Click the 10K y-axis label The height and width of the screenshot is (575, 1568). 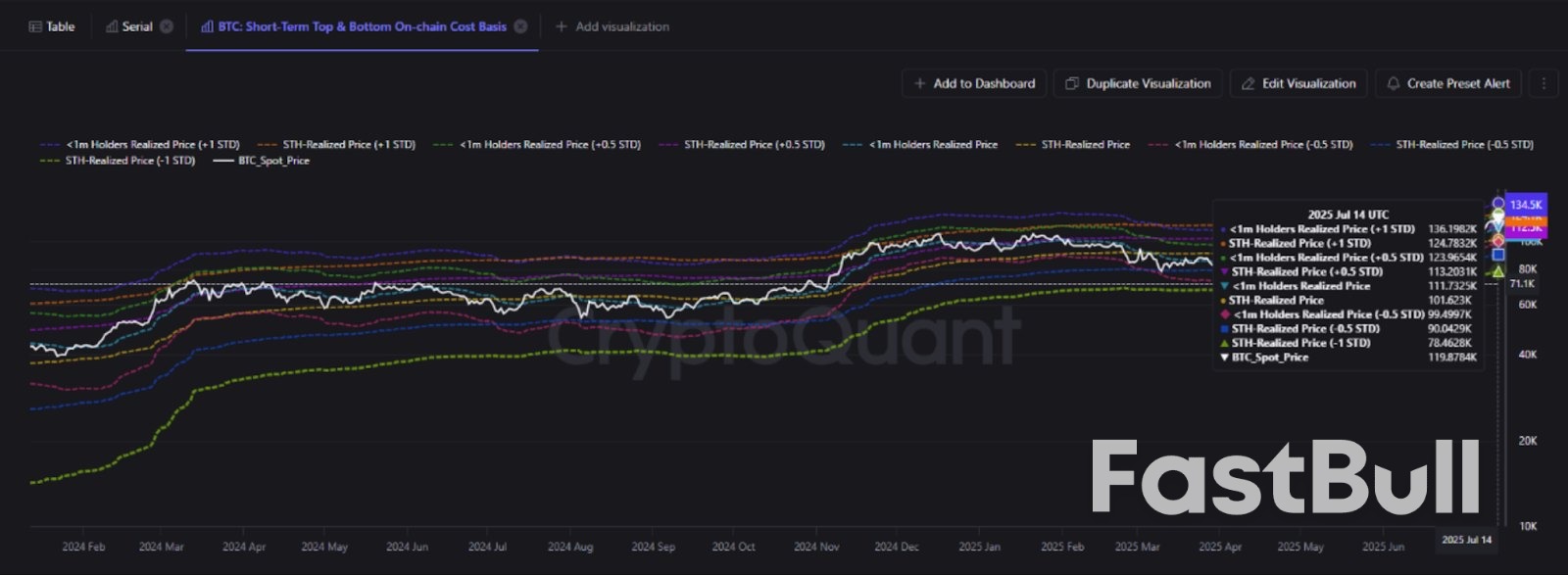pyautogui.click(x=1527, y=526)
